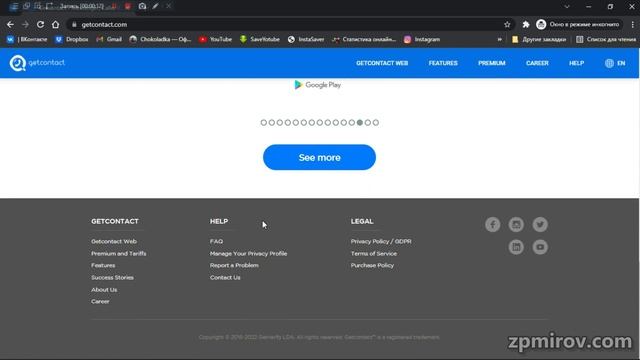Click the Getcontact logo in the header
Viewport: 640px width, 360px height.
click(37, 63)
